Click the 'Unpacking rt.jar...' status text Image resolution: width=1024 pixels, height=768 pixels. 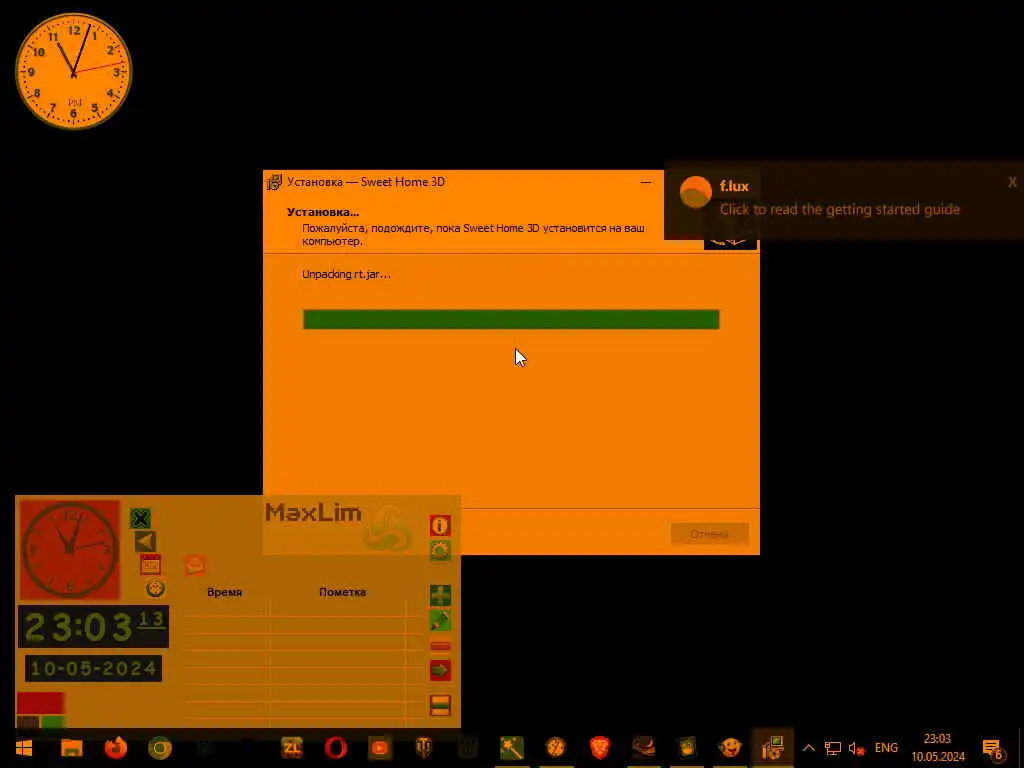346,274
